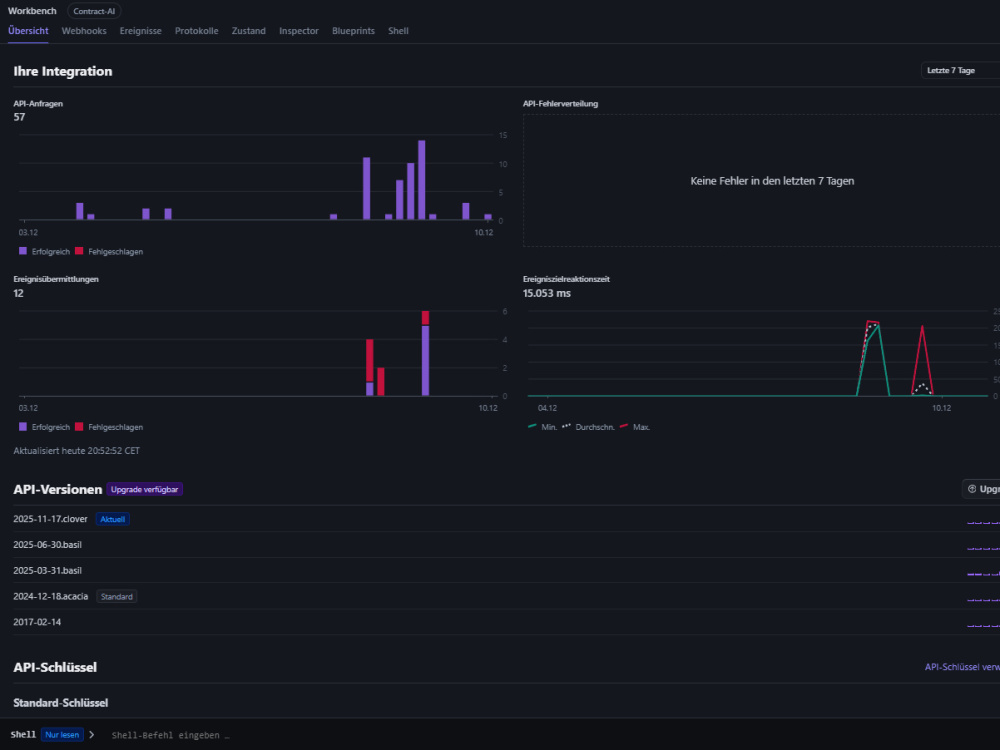Click the chevron arrow in Shell bar

[92, 735]
